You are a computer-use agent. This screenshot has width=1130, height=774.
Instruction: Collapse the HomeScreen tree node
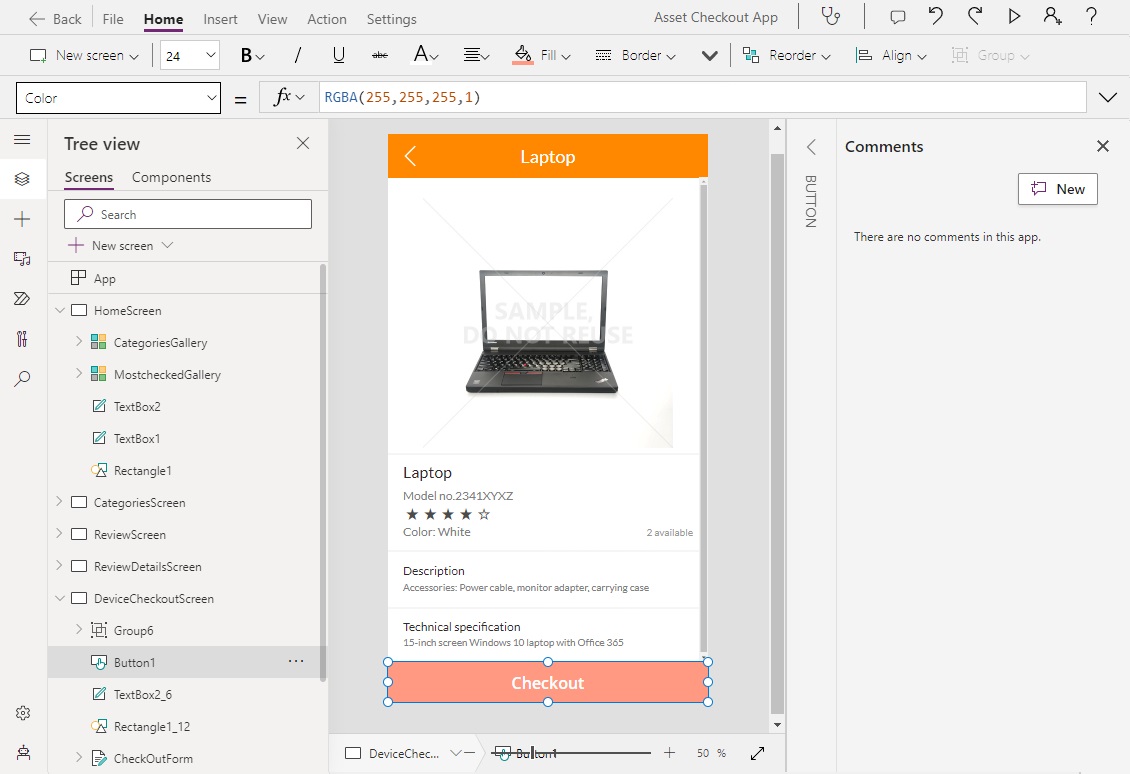tap(59, 310)
